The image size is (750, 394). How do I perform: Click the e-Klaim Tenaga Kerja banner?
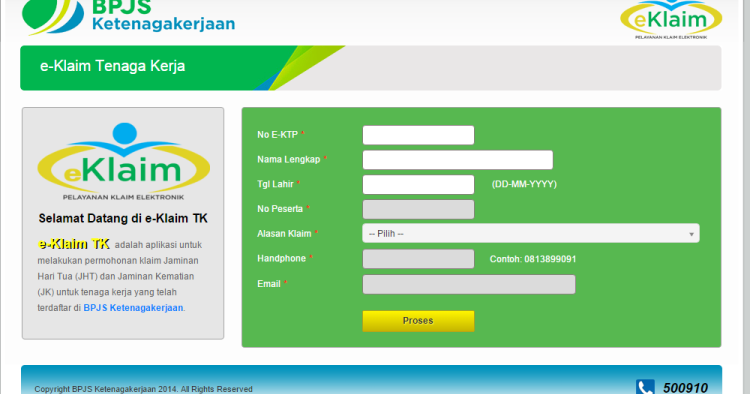click(371, 68)
